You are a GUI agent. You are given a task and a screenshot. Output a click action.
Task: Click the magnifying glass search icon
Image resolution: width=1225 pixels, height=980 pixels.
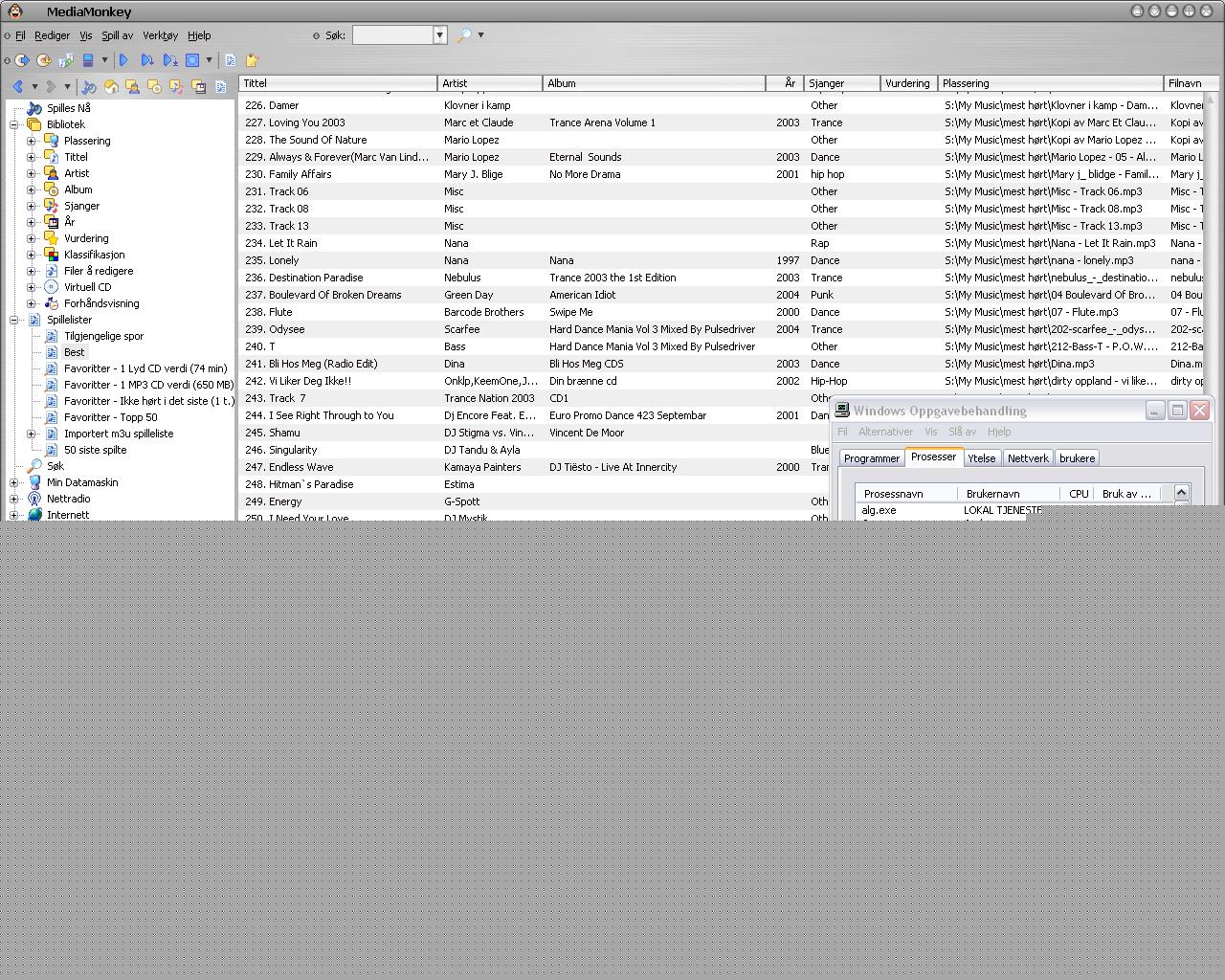[x=464, y=35]
